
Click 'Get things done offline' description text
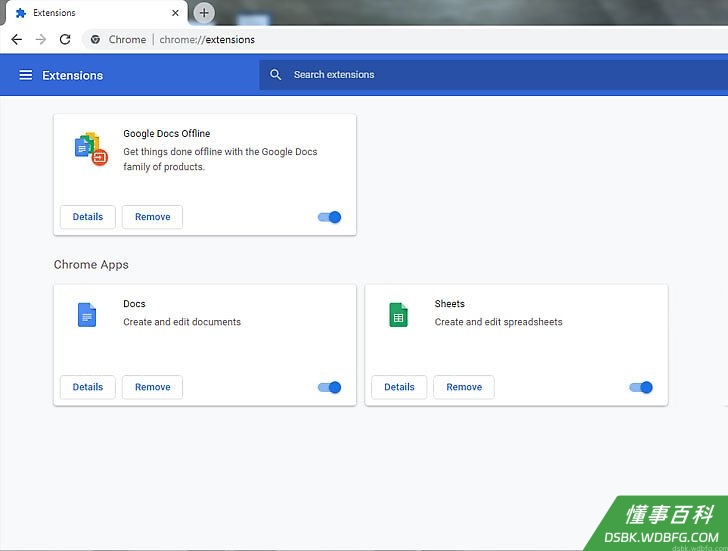click(220, 159)
